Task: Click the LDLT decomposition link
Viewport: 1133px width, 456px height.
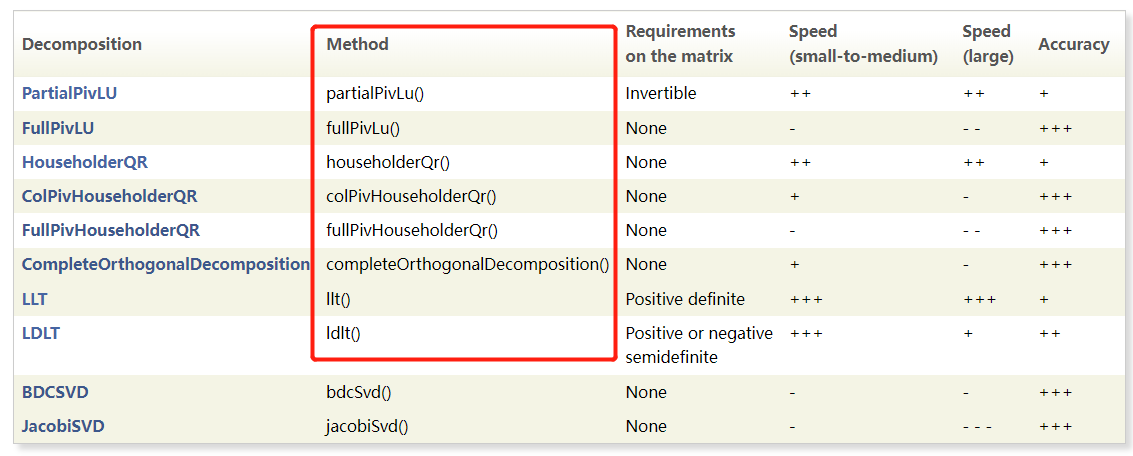Action: tap(41, 333)
